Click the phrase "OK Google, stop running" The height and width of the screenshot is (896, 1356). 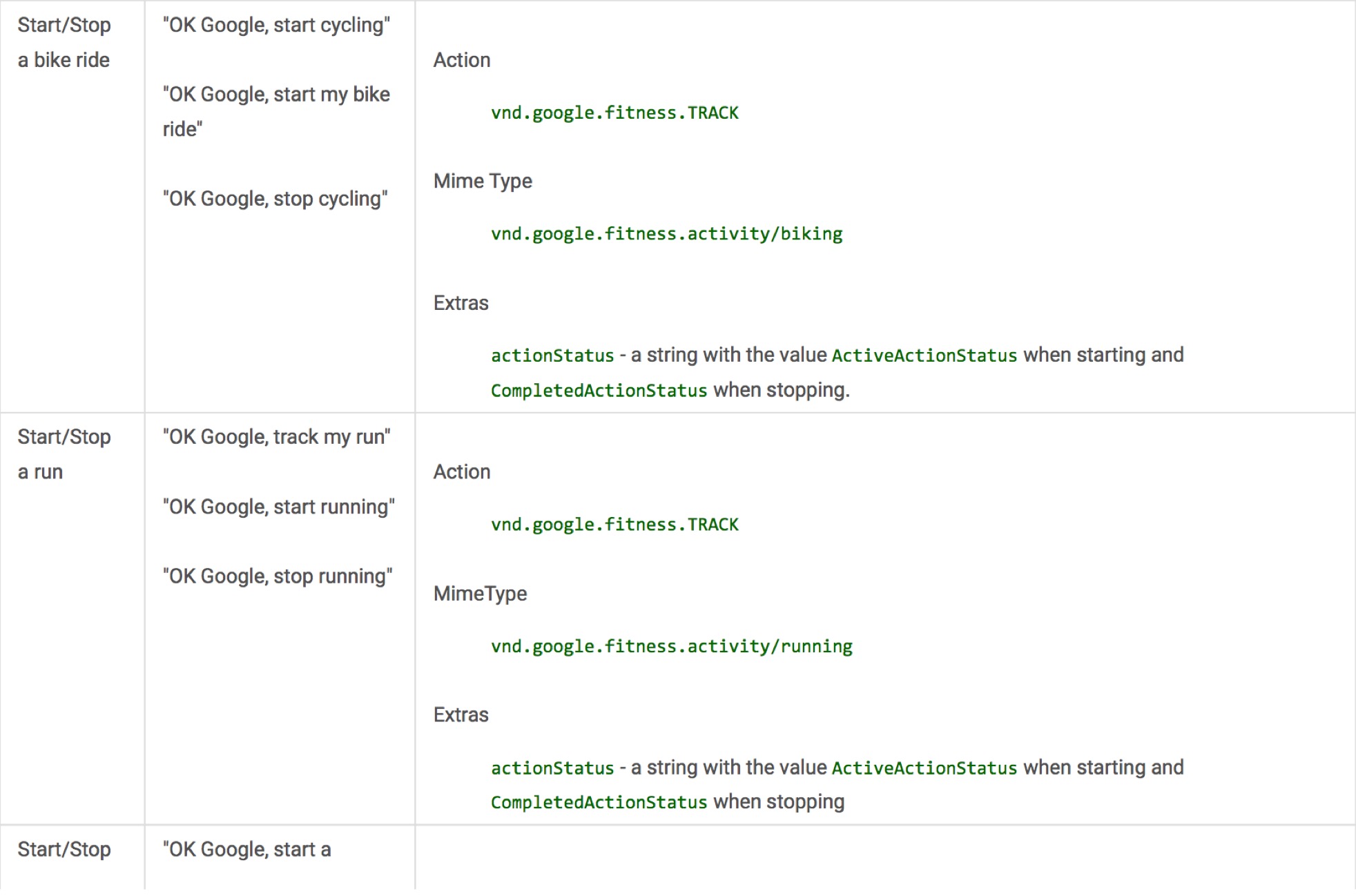tap(278, 576)
